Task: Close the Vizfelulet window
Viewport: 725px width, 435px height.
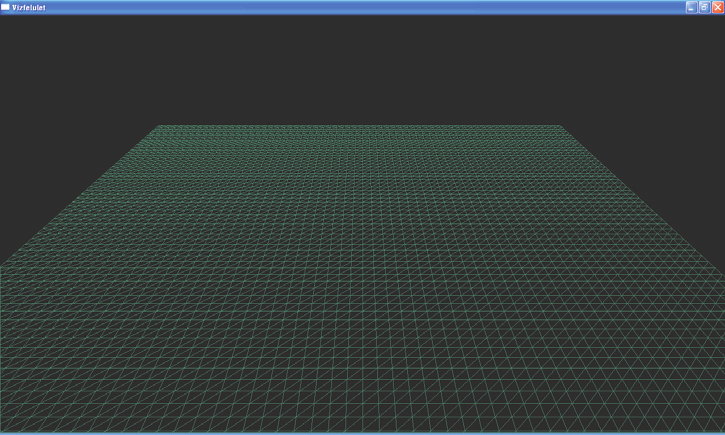Action: (x=718, y=7)
